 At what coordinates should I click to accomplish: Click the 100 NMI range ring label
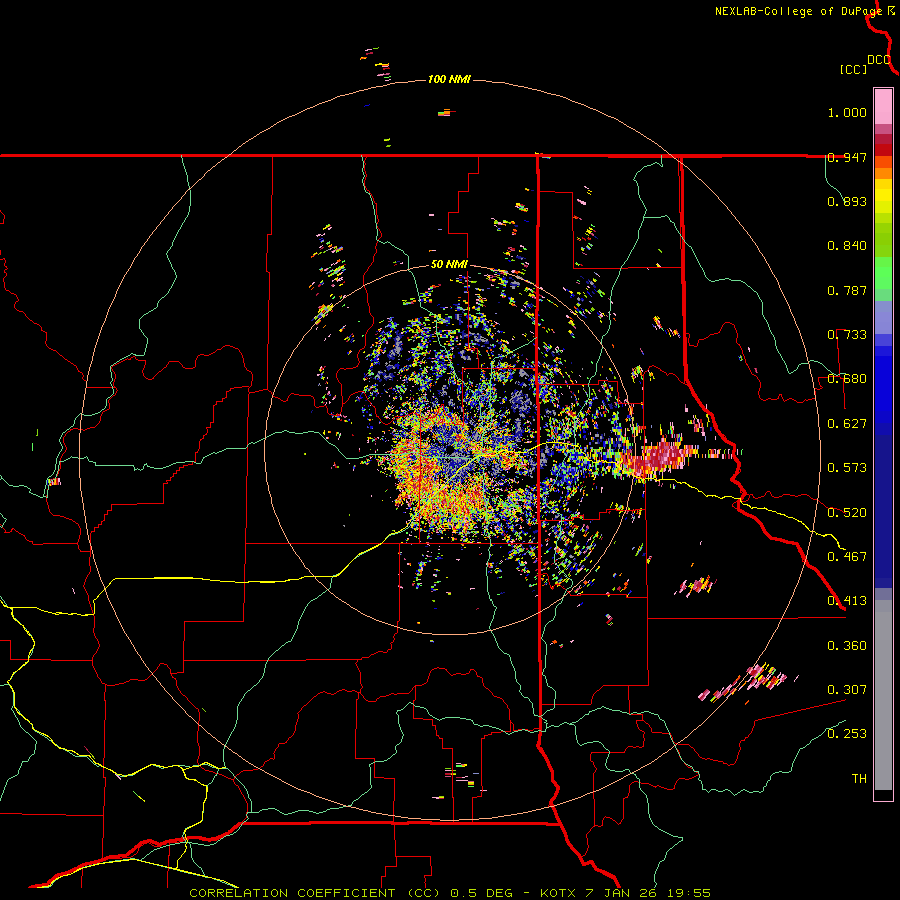coord(449,79)
